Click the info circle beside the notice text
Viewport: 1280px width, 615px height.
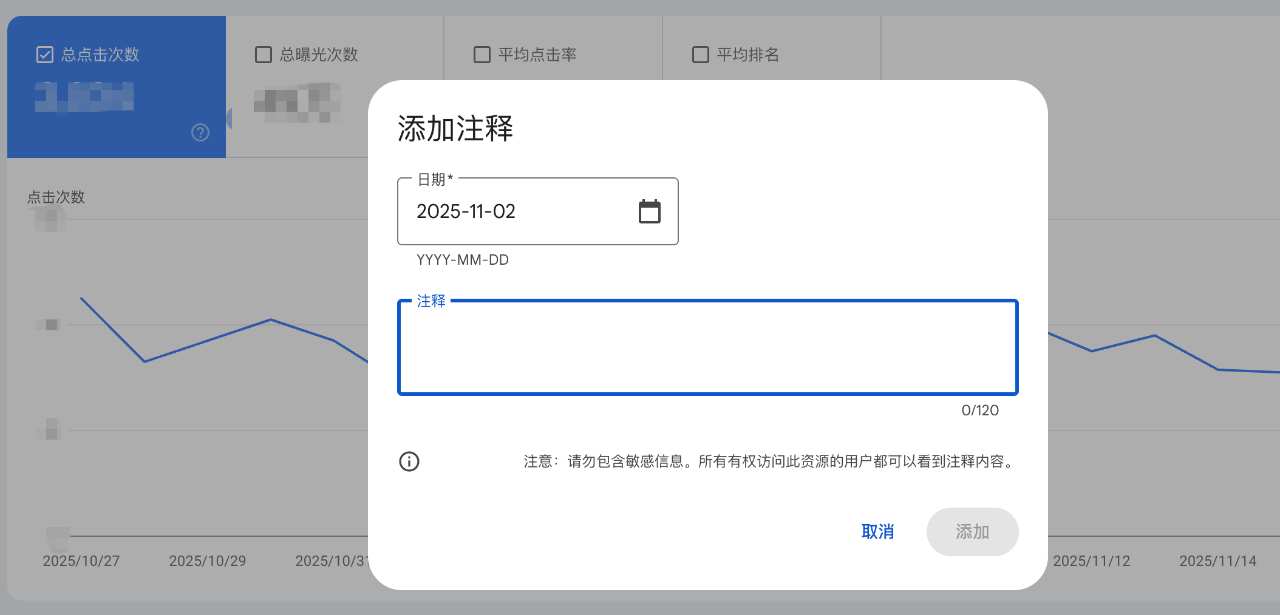[409, 461]
